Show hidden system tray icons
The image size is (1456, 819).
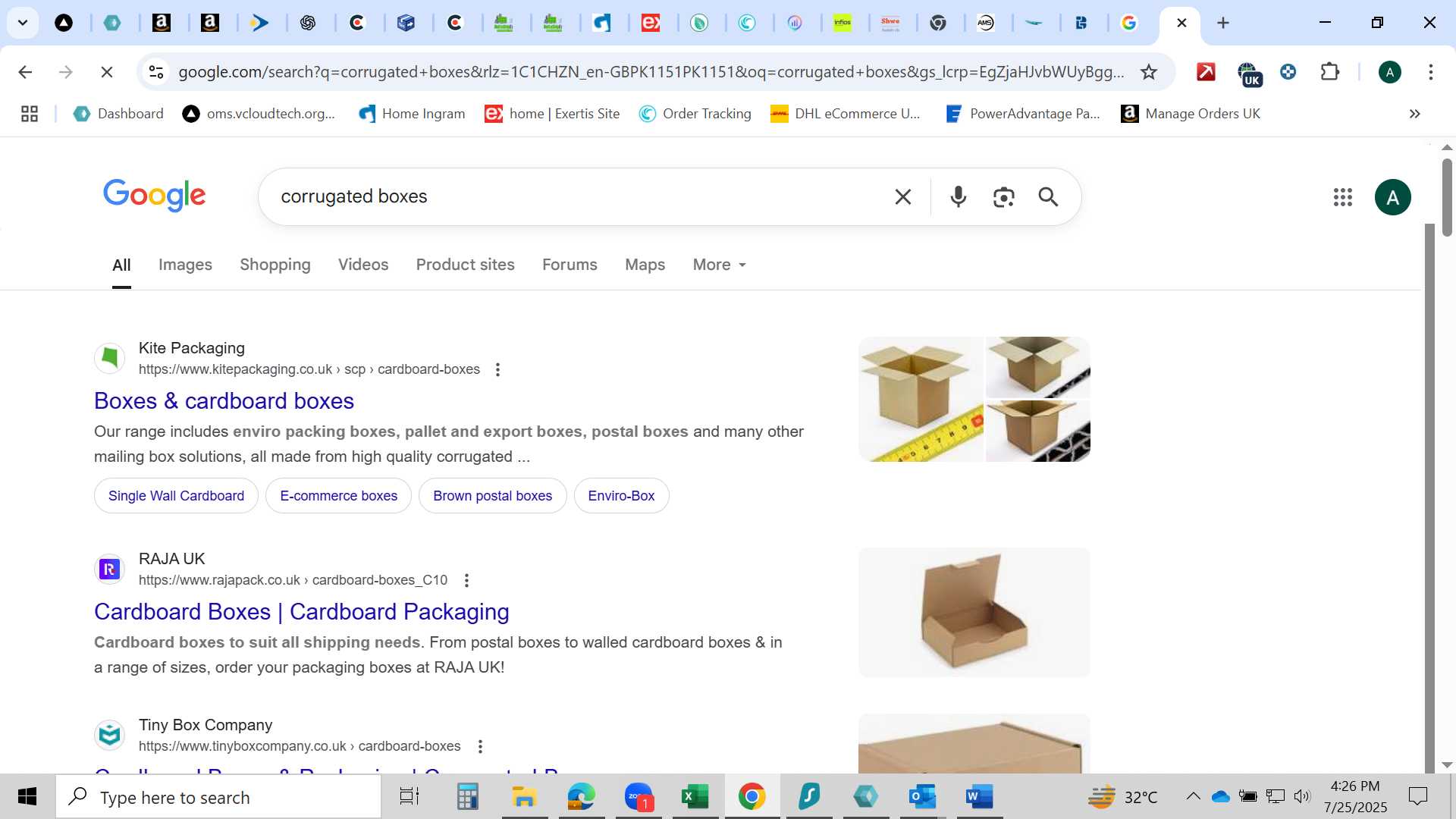click(x=1193, y=796)
